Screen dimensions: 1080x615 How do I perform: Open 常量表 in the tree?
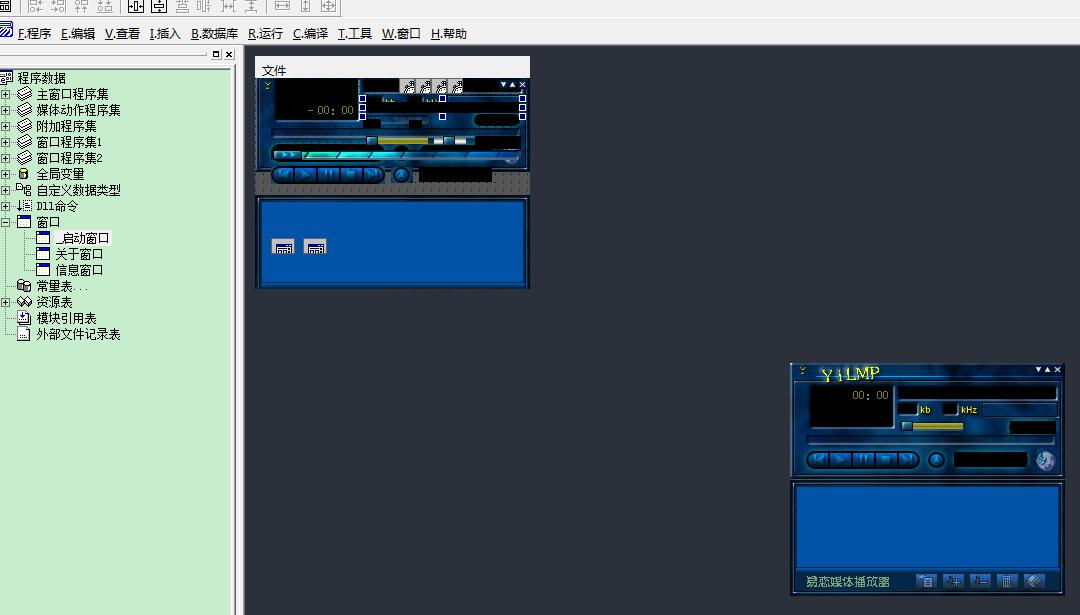(62, 286)
